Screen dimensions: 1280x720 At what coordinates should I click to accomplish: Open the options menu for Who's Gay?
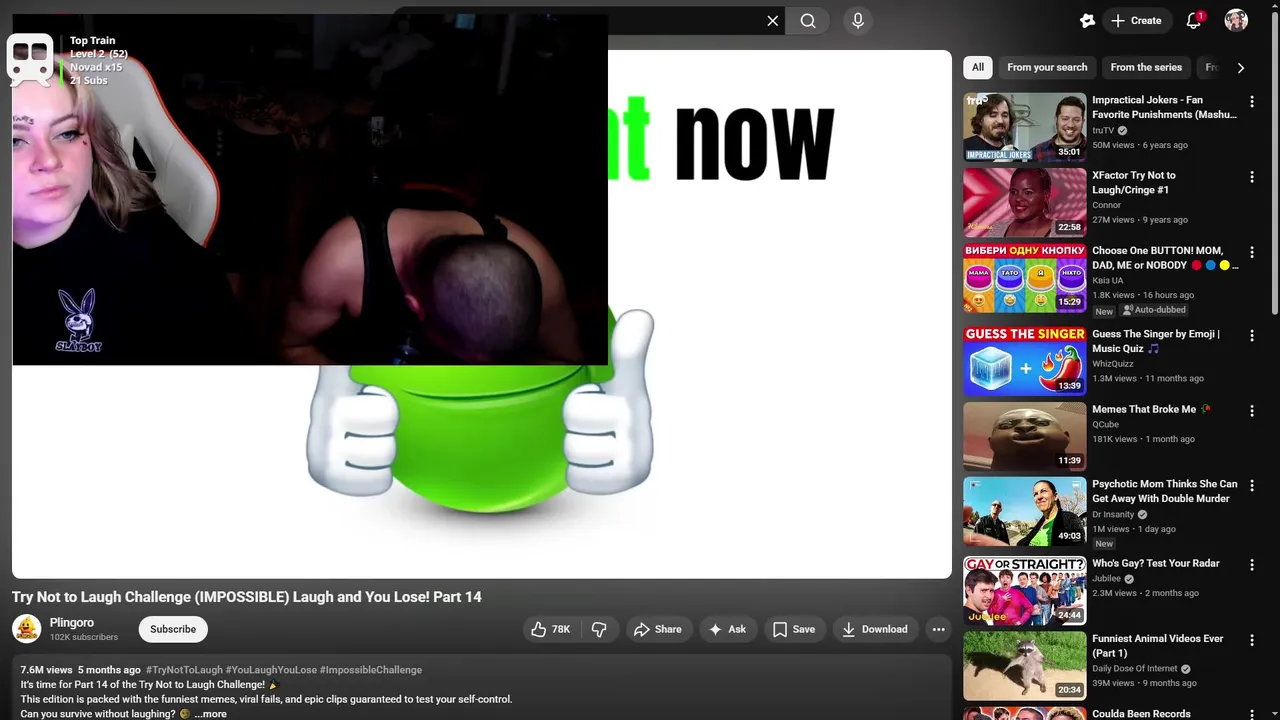pyautogui.click(x=1251, y=565)
